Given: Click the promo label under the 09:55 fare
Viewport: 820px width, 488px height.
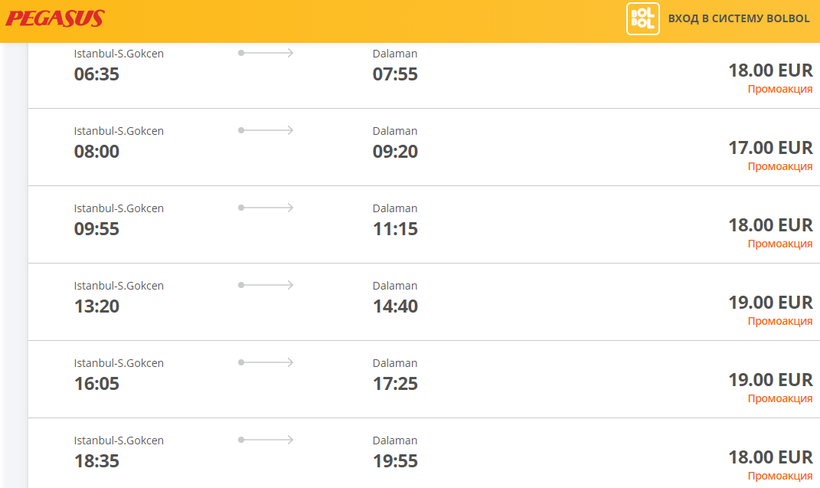Looking at the screenshot, I should [780, 244].
